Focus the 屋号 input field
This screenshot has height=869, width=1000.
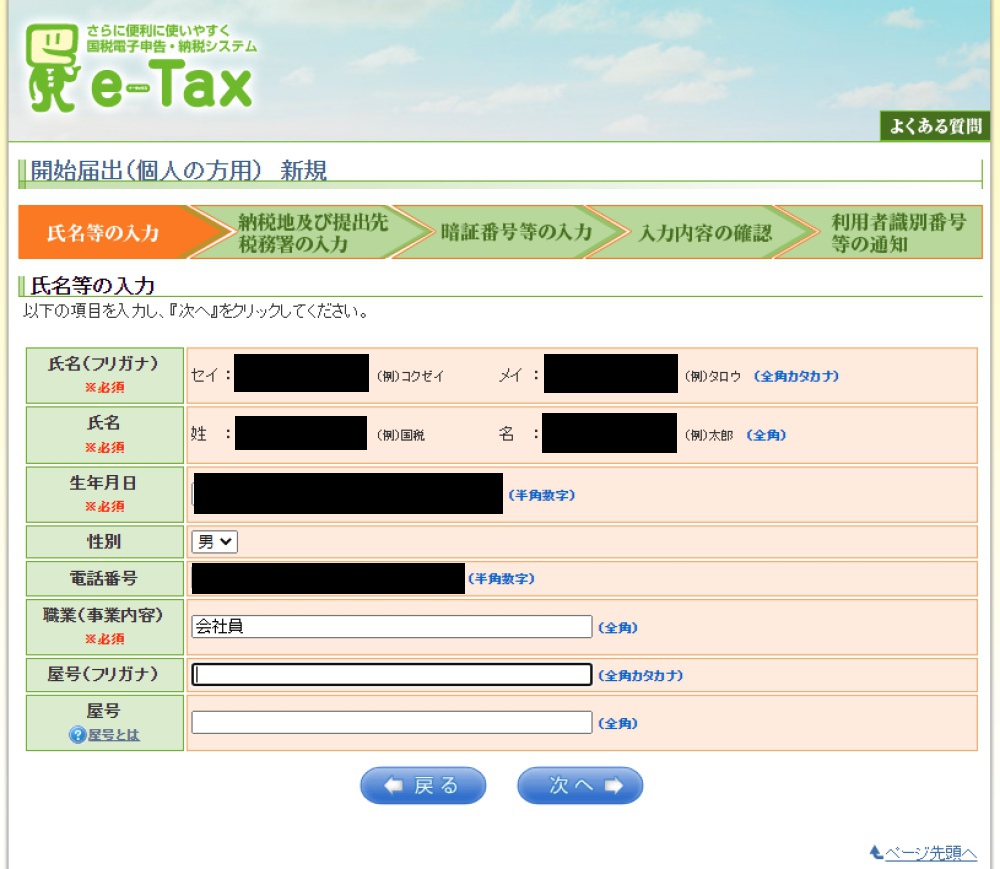pos(392,722)
